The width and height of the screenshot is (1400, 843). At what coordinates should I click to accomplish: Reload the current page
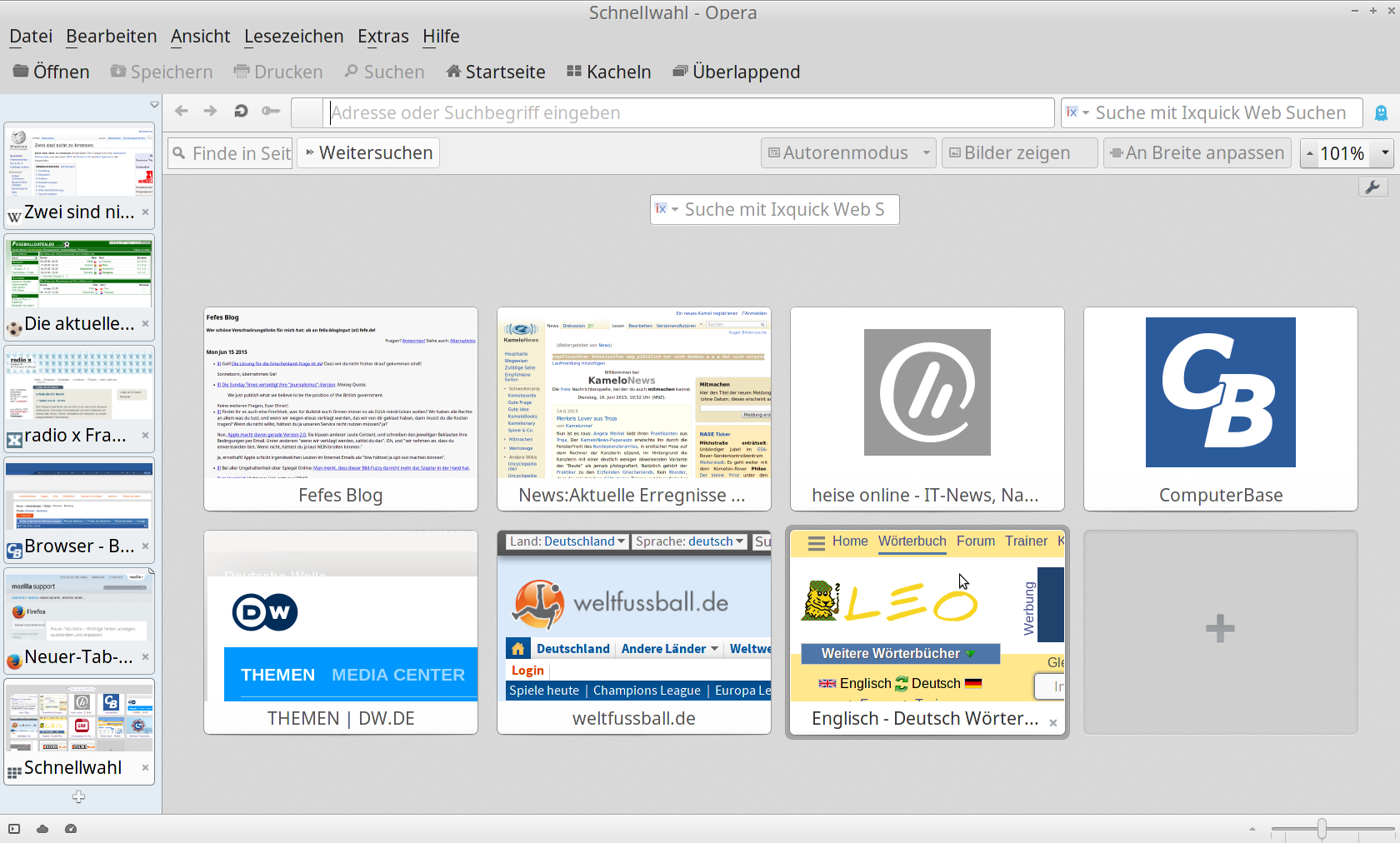pyautogui.click(x=241, y=111)
